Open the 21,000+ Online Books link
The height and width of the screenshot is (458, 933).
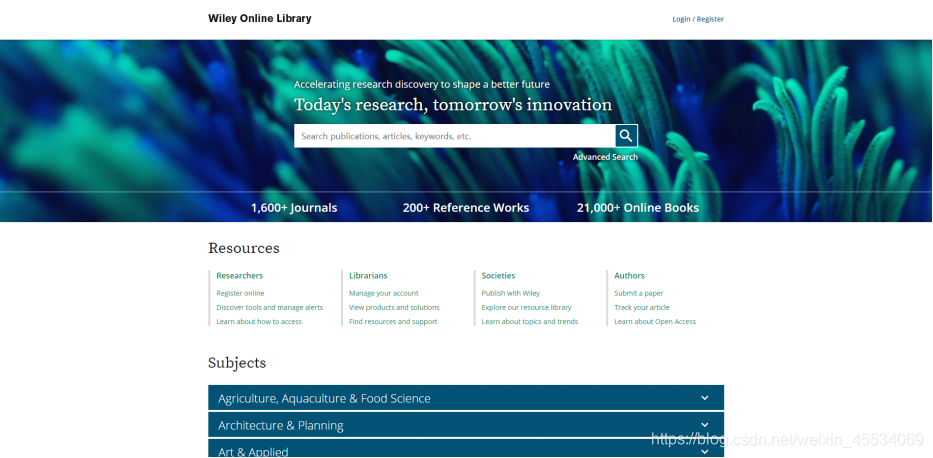[638, 208]
